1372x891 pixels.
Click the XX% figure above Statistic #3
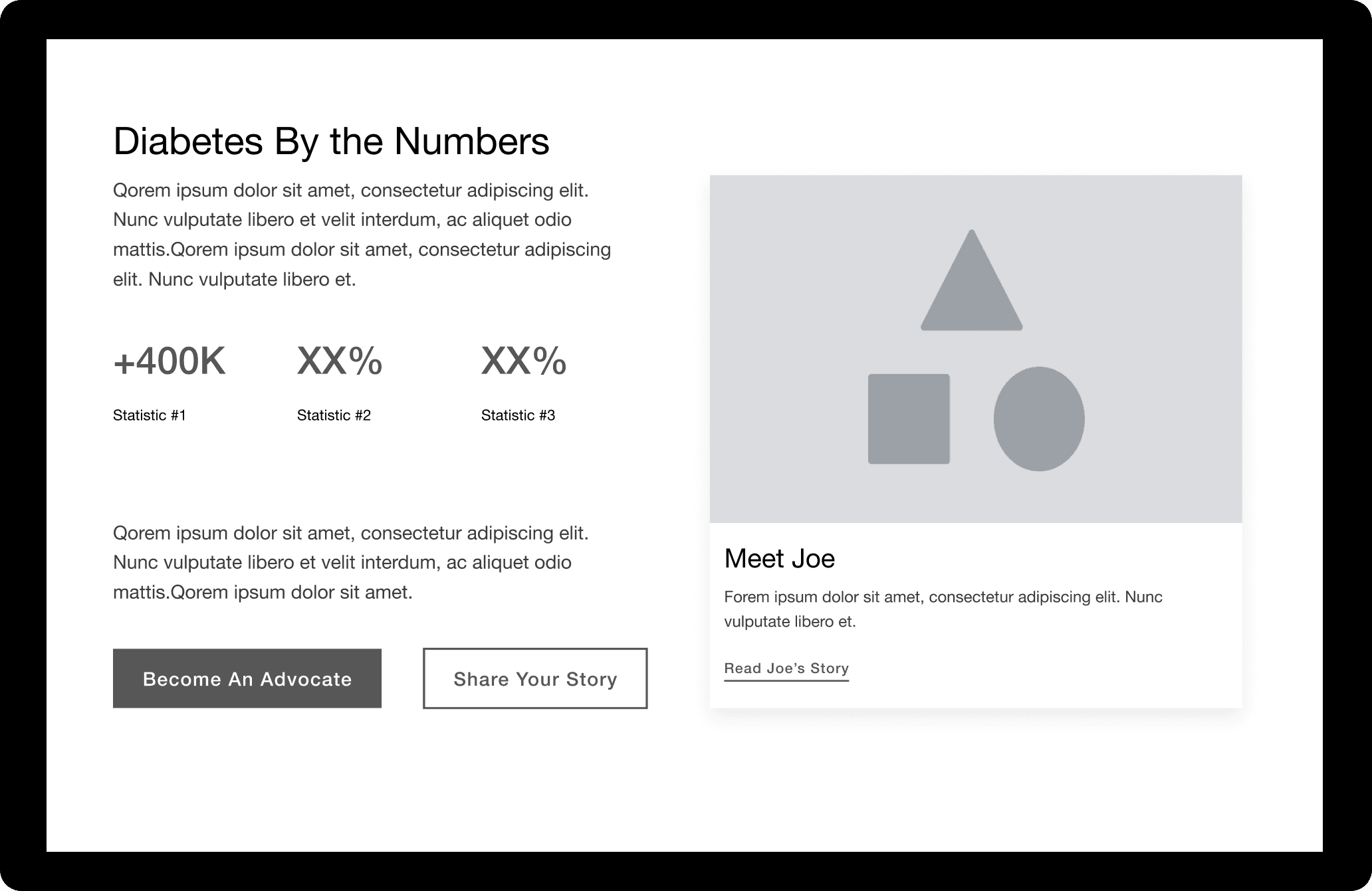click(x=524, y=361)
